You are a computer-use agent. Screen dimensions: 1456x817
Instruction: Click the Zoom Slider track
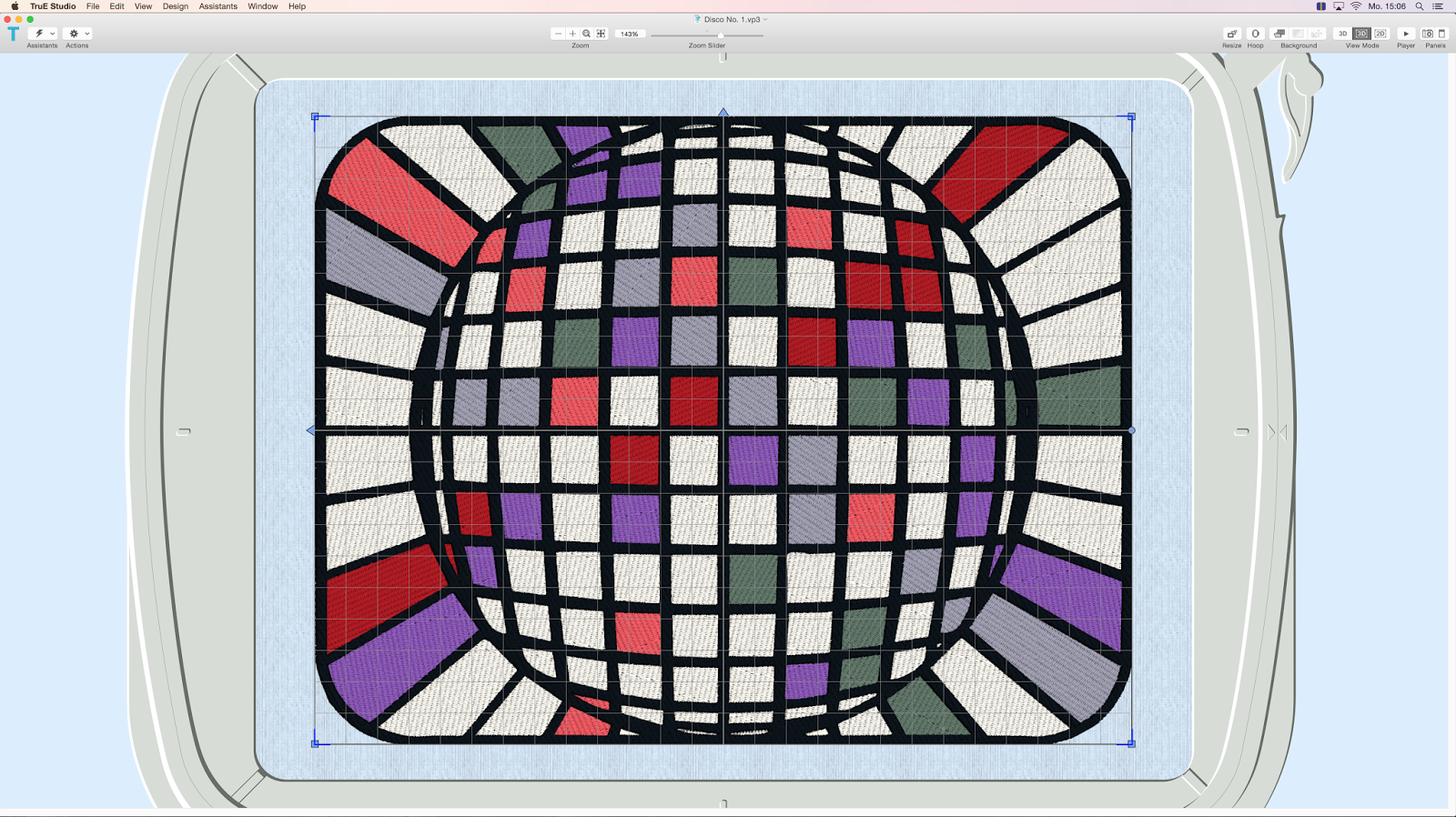point(707,35)
